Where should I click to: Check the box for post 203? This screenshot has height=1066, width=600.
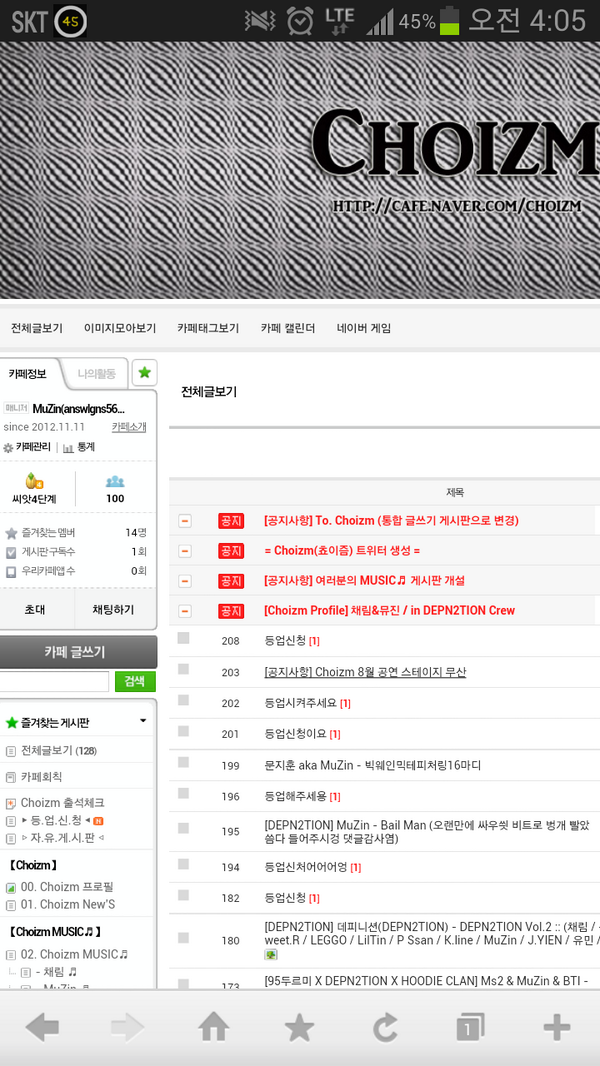(183, 669)
